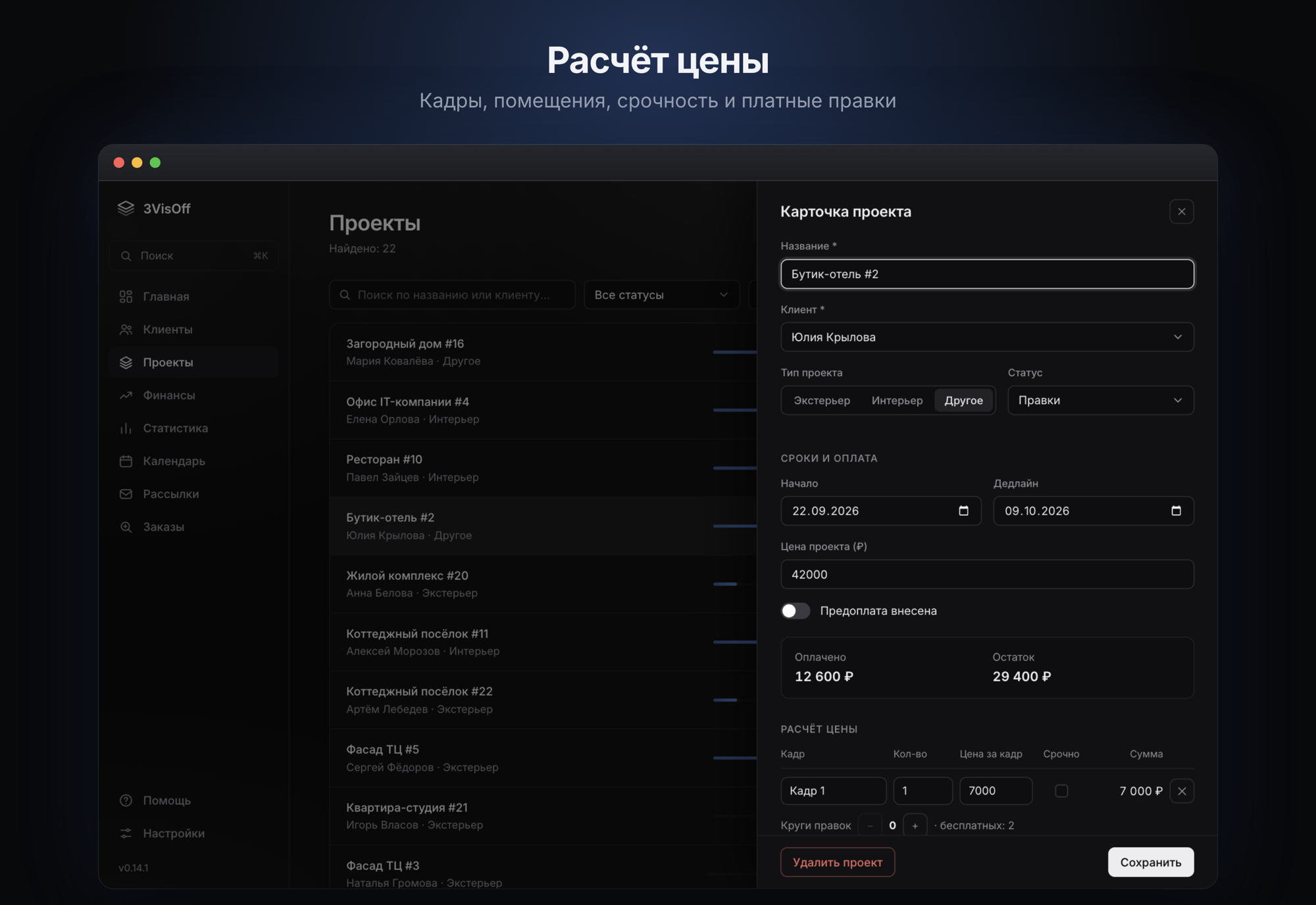The height and width of the screenshot is (905, 1316).
Task: Open the Финансы trend icon
Action: [x=126, y=396]
